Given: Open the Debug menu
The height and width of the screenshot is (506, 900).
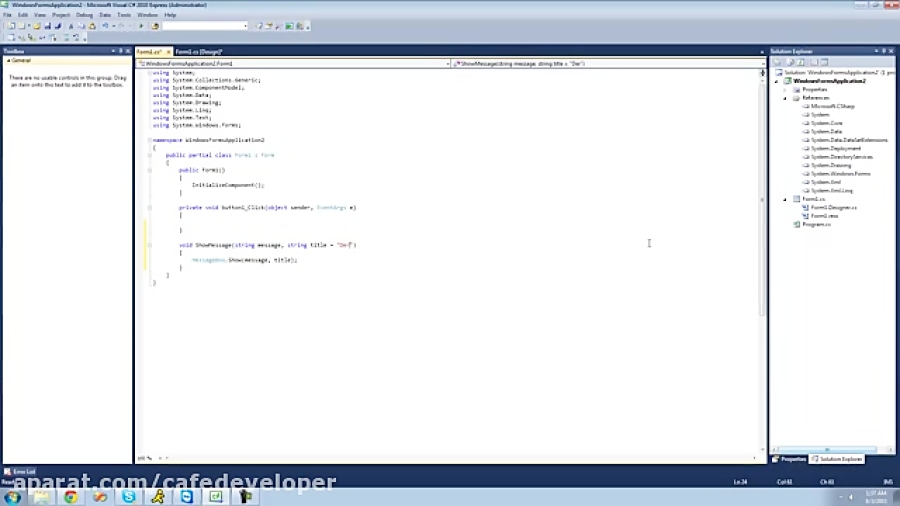Looking at the screenshot, I should [84, 15].
